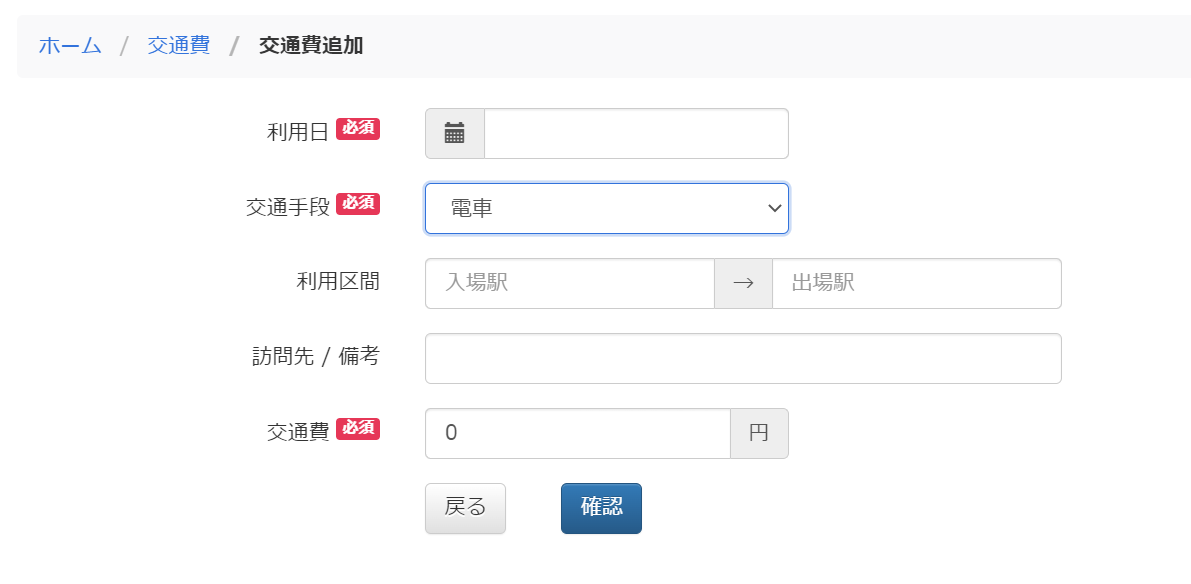Focus the 入場駅 input field
The width and height of the screenshot is (1191, 584).
[x=570, y=283]
